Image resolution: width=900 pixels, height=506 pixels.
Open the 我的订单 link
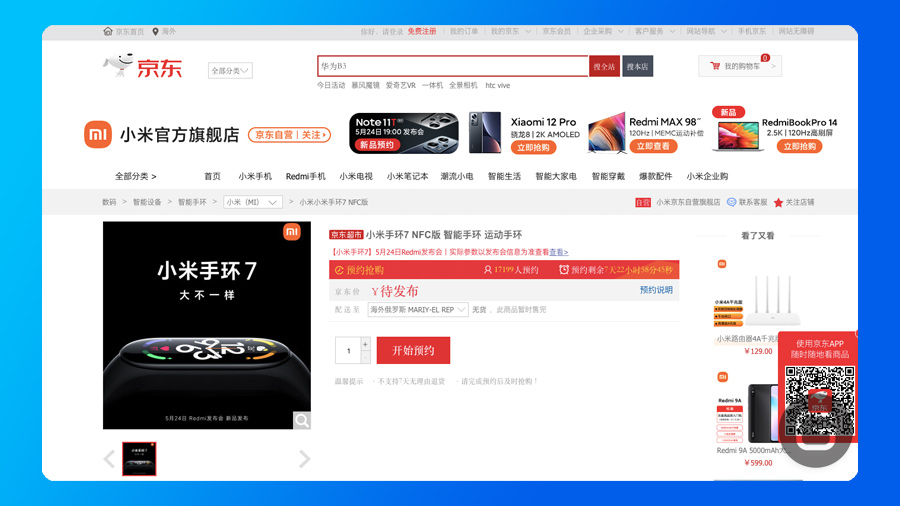pyautogui.click(x=464, y=32)
